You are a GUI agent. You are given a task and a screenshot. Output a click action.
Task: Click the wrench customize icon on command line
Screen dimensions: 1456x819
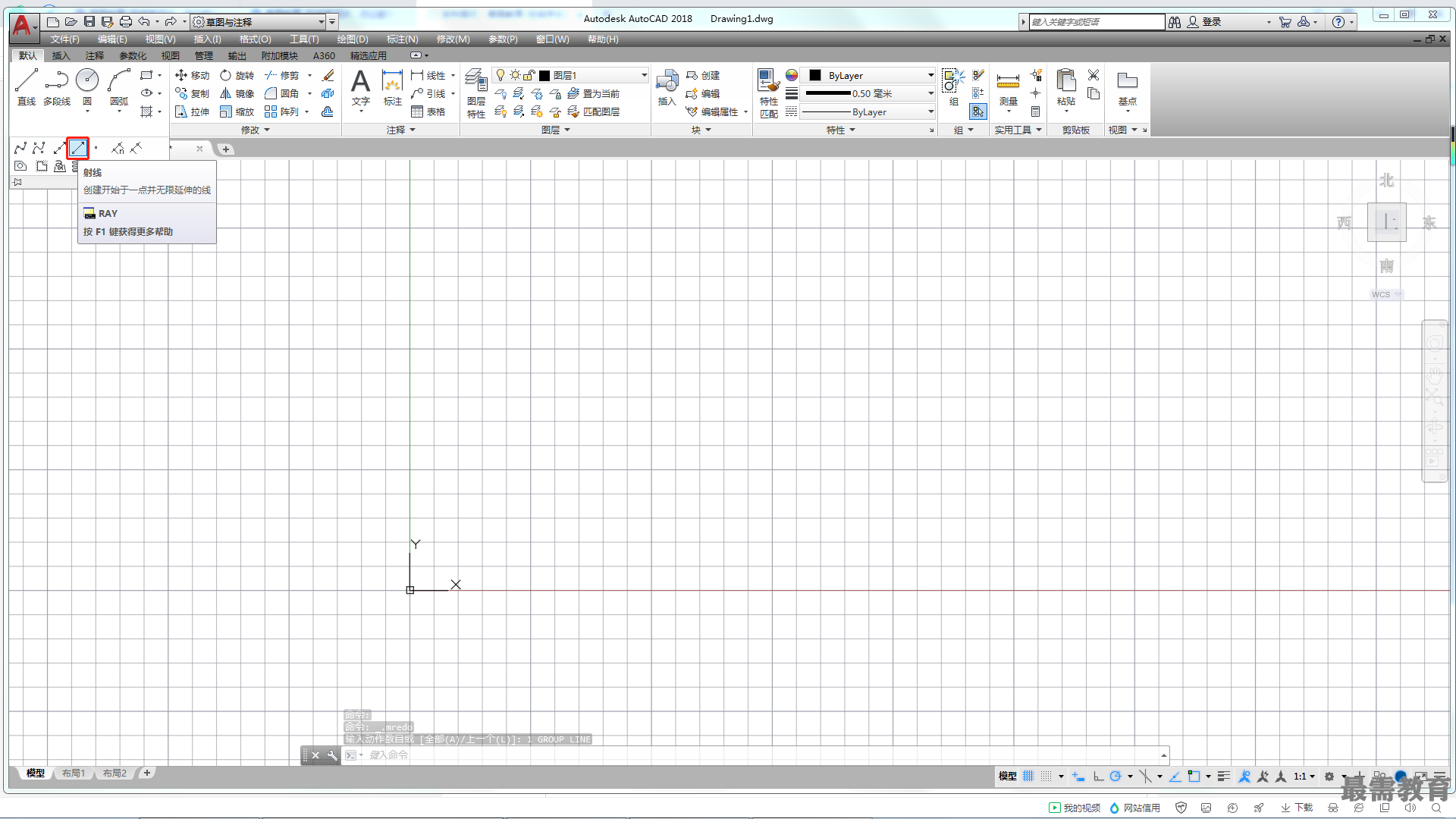coord(331,755)
